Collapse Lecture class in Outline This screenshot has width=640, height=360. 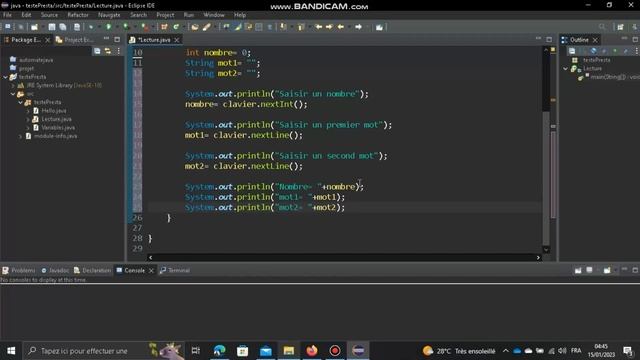tap(566, 69)
